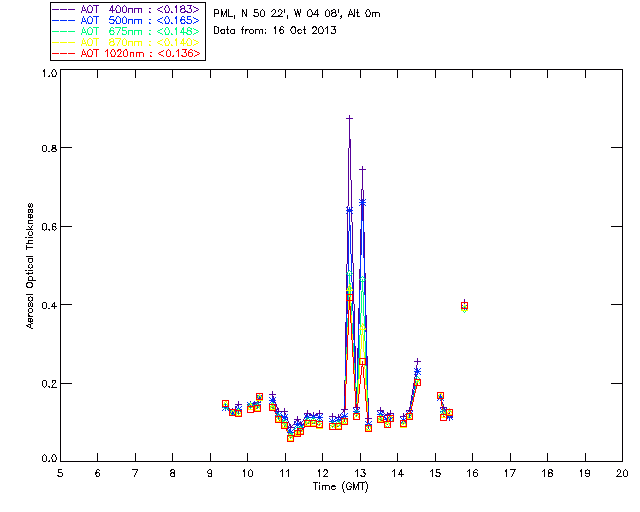Click the AOT 675nm green legend entry

[x=126, y=31]
